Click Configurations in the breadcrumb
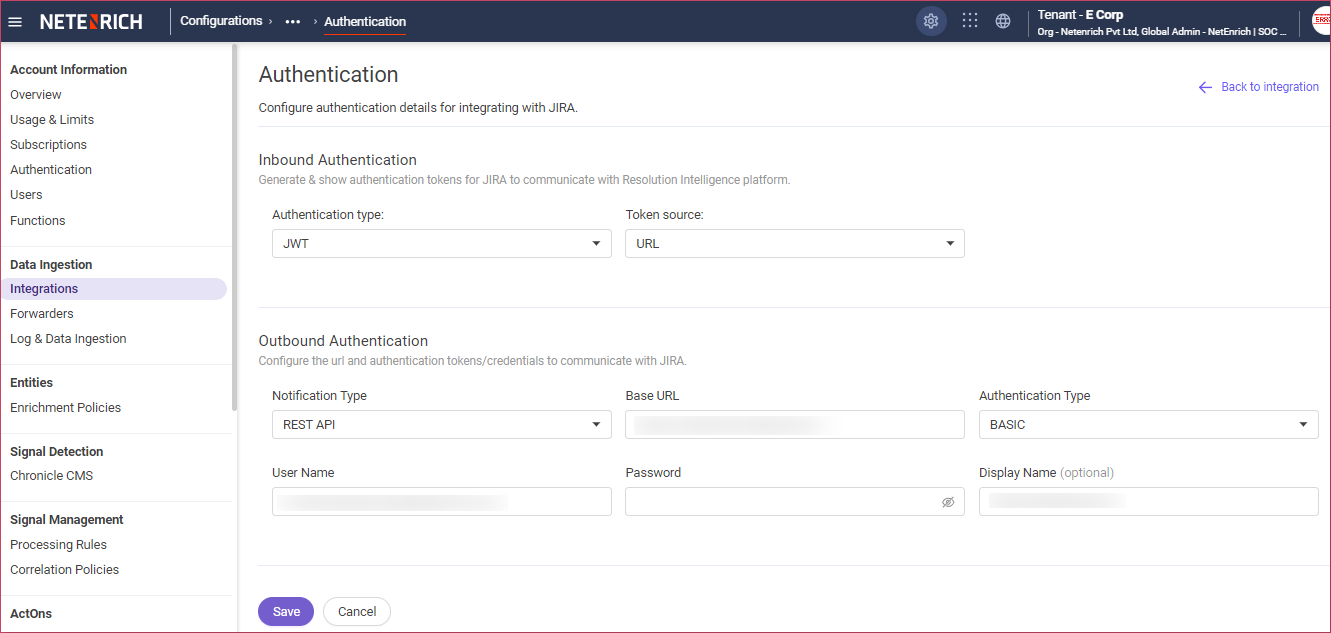 221,20
